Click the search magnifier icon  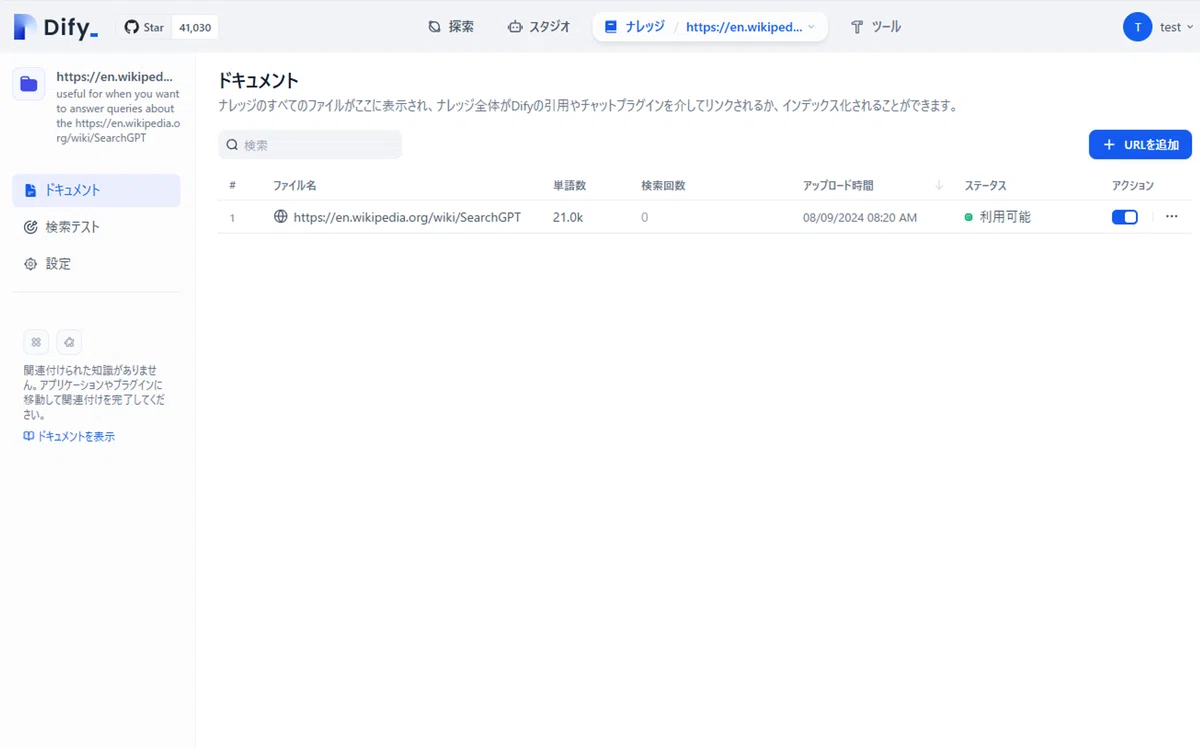[x=232, y=145]
